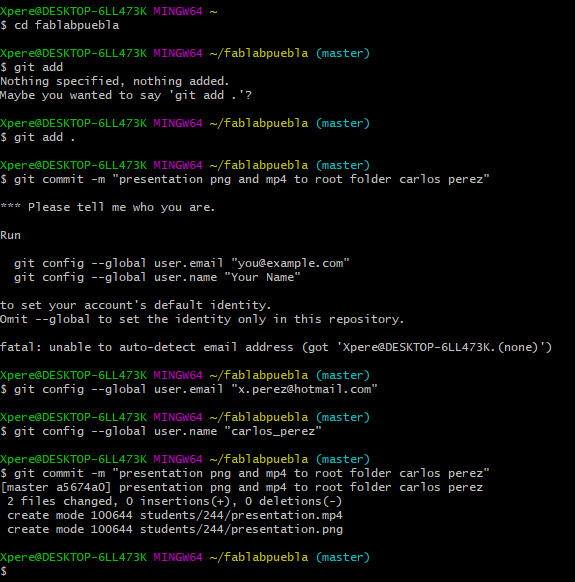Click '*** Please tell me who you are.'
575x582 pixels.
point(108,207)
